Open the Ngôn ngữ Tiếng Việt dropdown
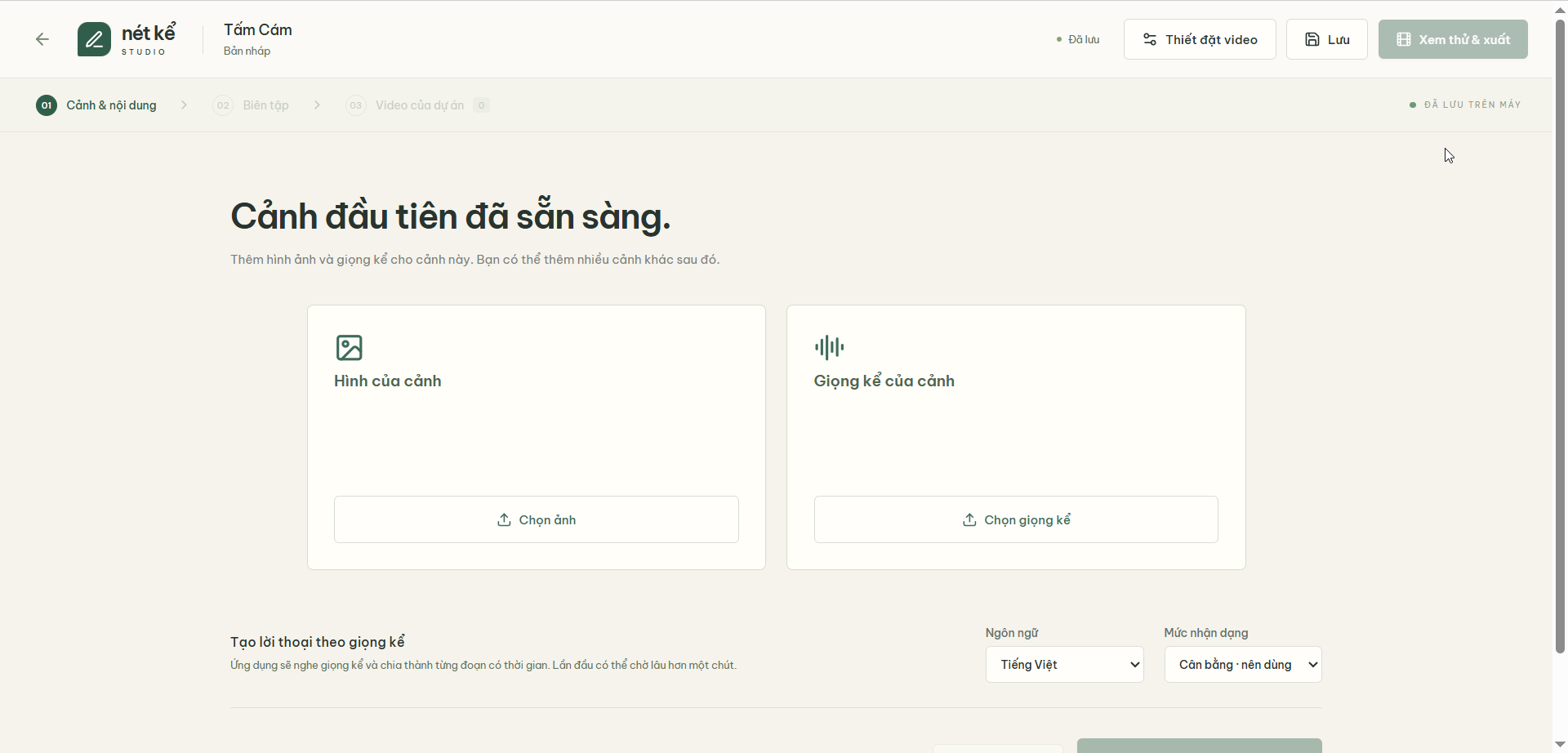Viewport: 1568px width, 753px height. click(x=1065, y=665)
